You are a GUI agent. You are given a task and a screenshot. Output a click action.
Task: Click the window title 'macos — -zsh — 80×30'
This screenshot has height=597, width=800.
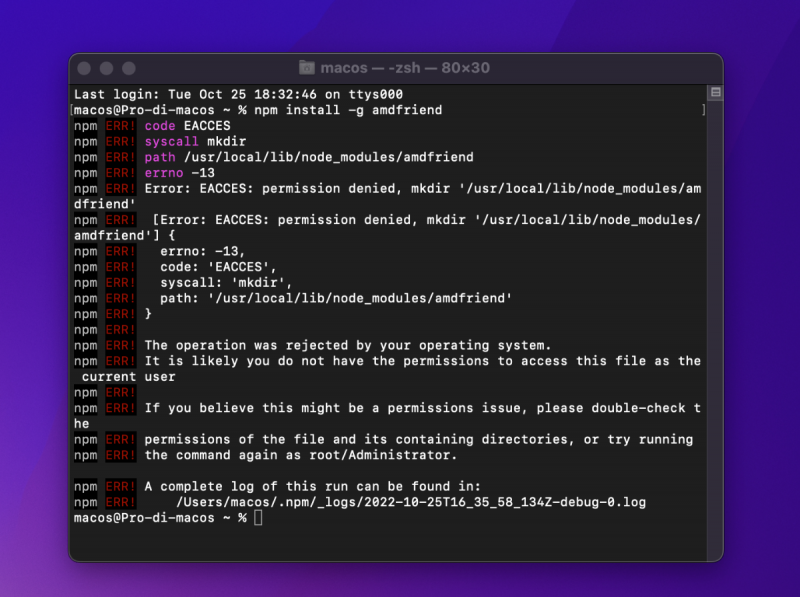click(405, 67)
